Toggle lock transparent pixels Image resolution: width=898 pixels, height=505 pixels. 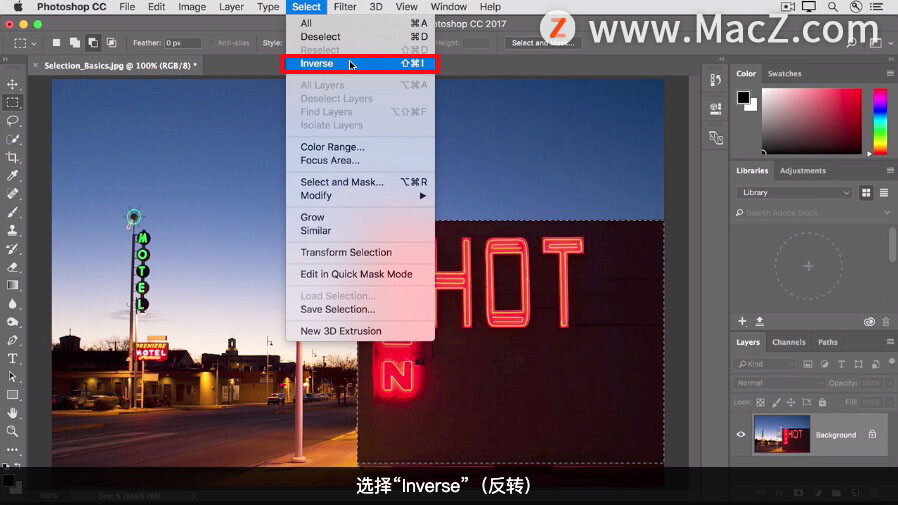point(761,403)
